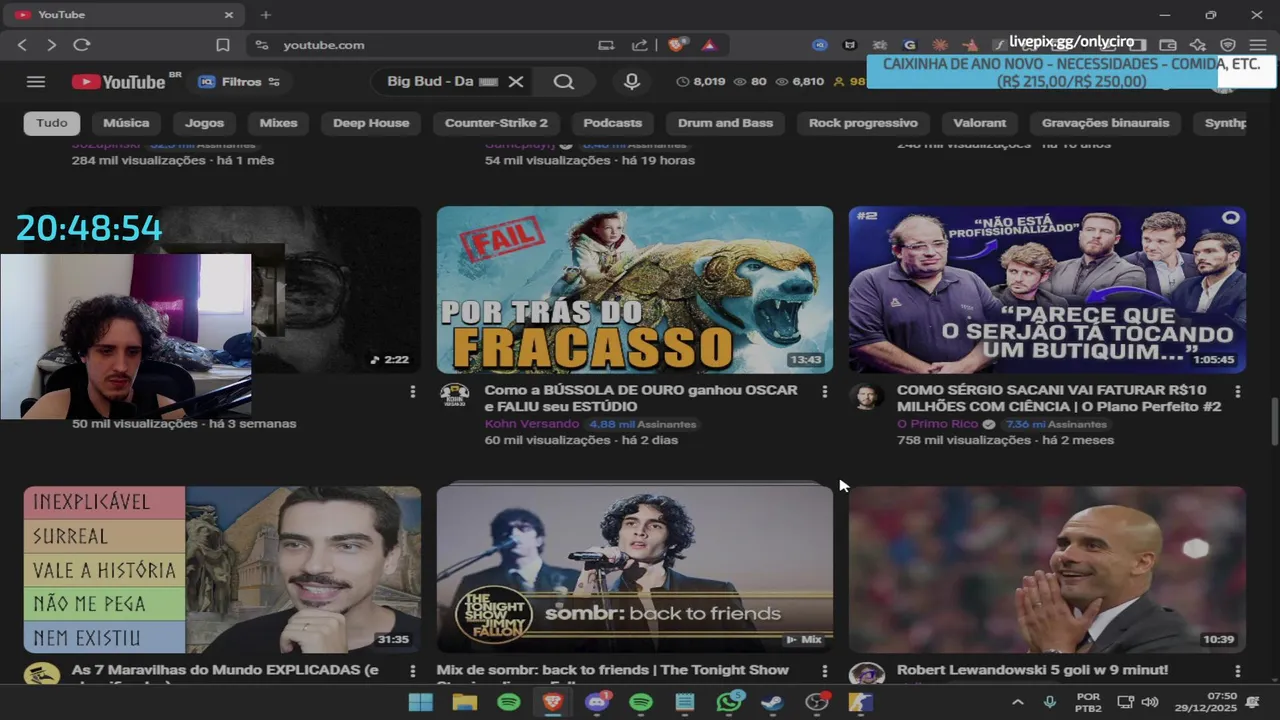This screenshot has width=1280, height=720.
Task: Open the Mix de sombr title link
Action: 613,670
